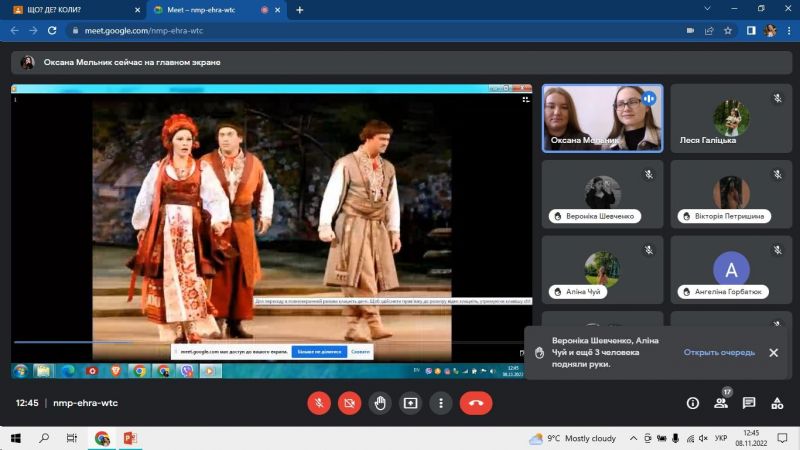Open the three-dot more options menu
800x450 pixels.
pos(441,403)
